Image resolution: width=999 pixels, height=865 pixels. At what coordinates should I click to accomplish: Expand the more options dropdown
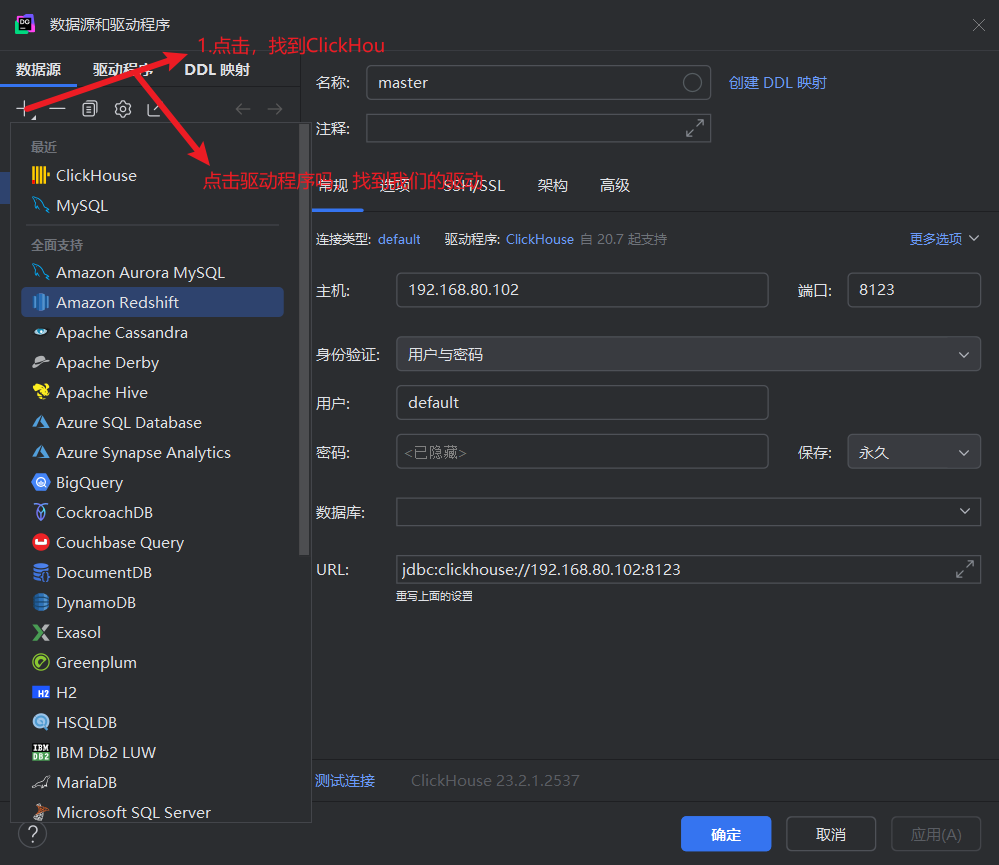coord(944,239)
